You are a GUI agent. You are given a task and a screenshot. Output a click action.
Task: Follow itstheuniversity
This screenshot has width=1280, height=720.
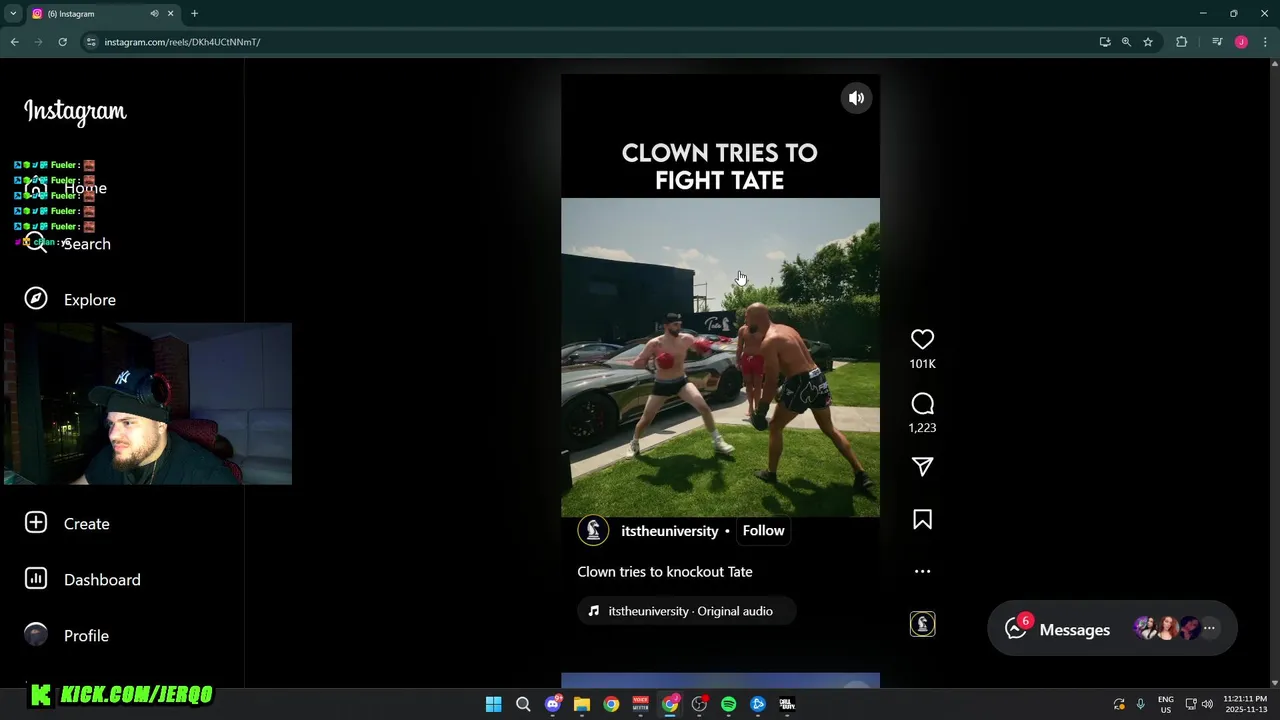pos(763,531)
